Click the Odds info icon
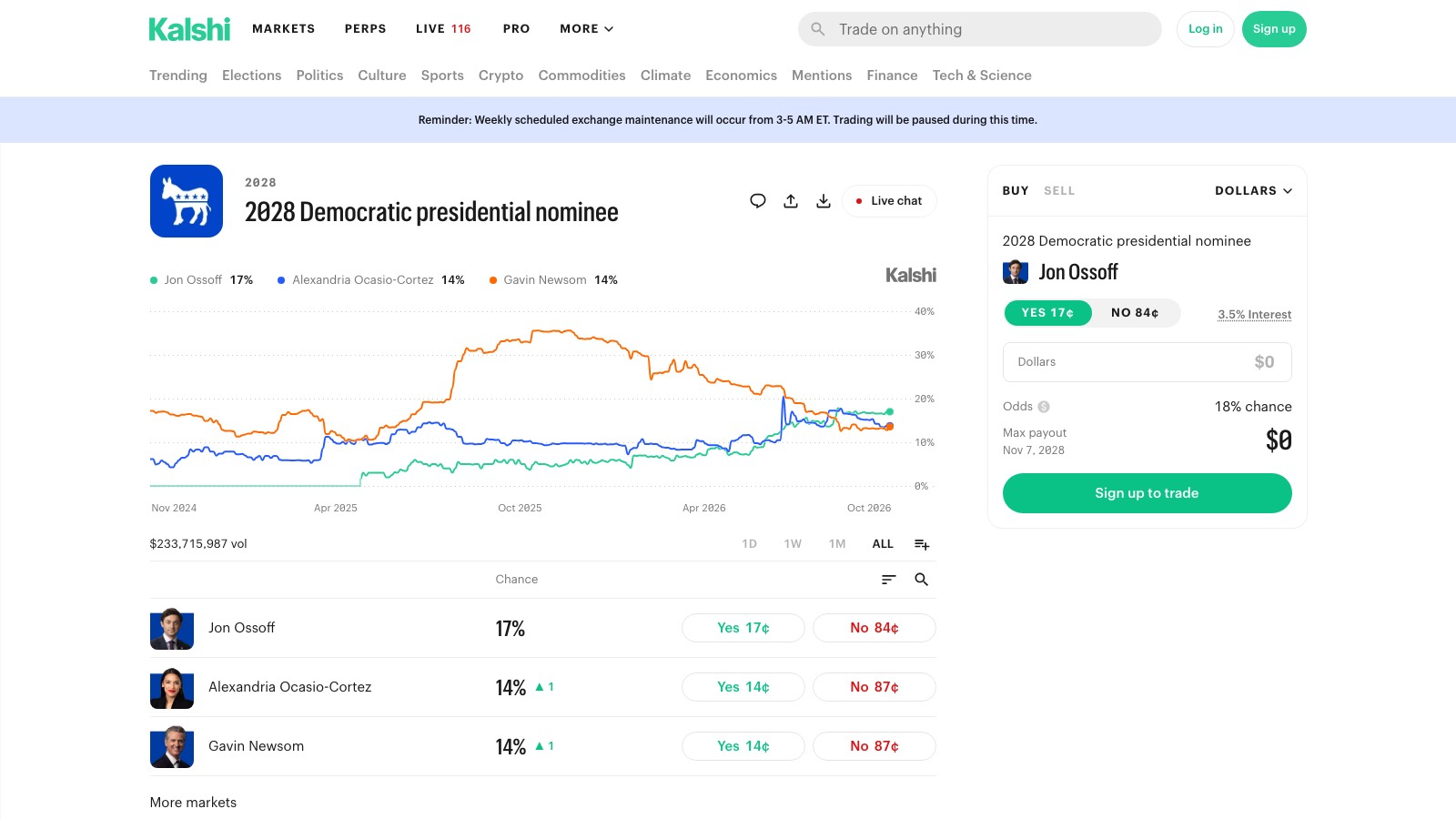Viewport: 1456px width, 819px height. [1044, 407]
